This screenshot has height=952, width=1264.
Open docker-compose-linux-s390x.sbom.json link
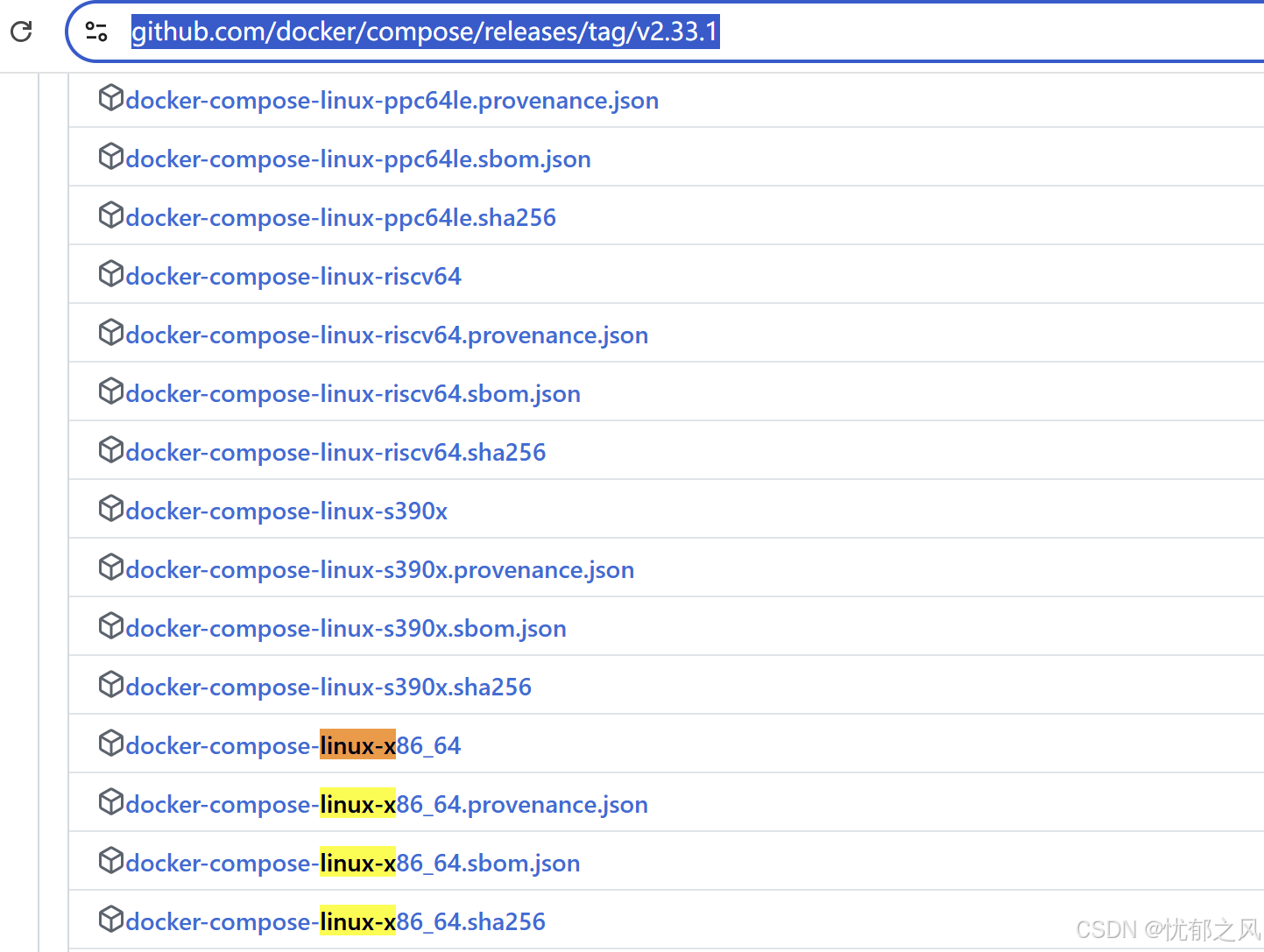coord(346,629)
